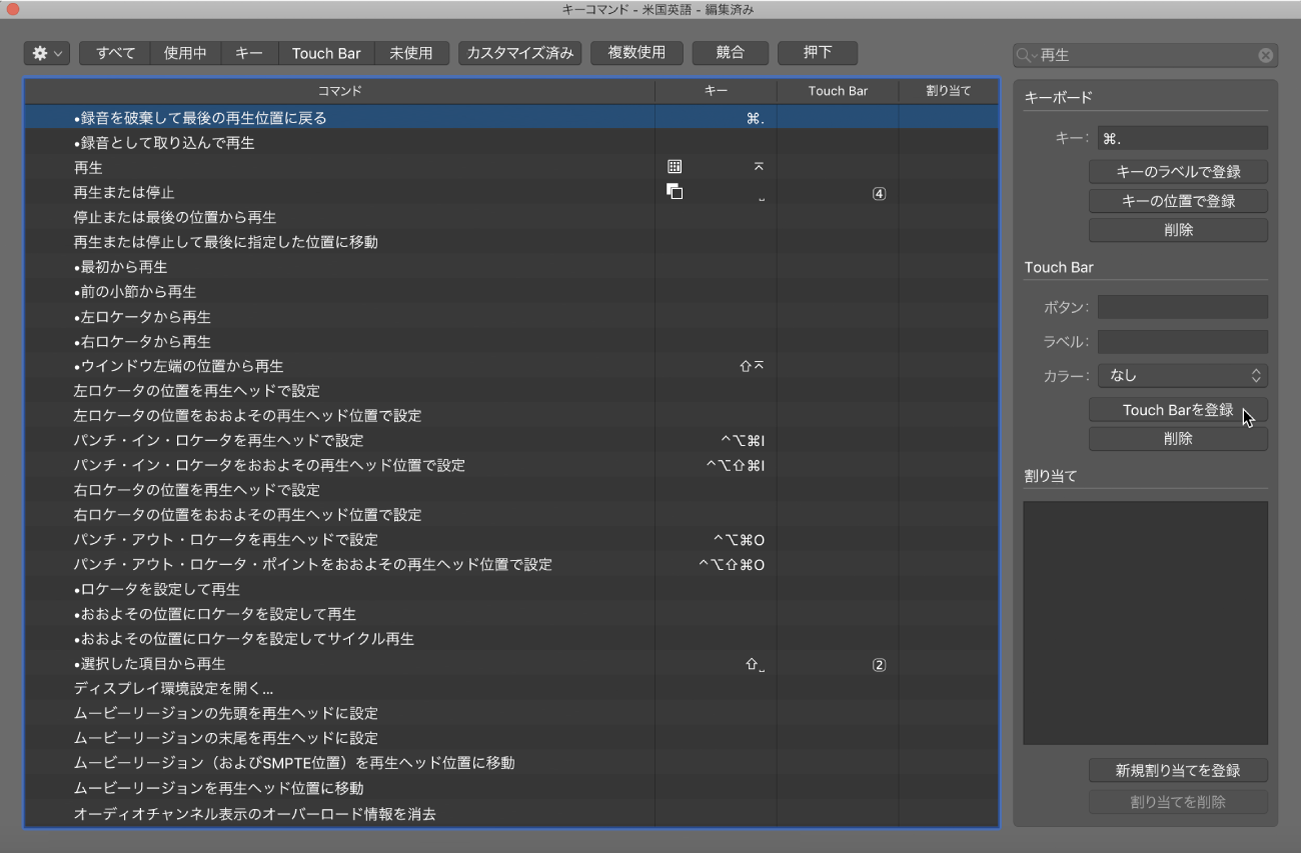The height and width of the screenshot is (854, 1301).
Task: Click Touch Barを登録 button
Action: [1178, 410]
